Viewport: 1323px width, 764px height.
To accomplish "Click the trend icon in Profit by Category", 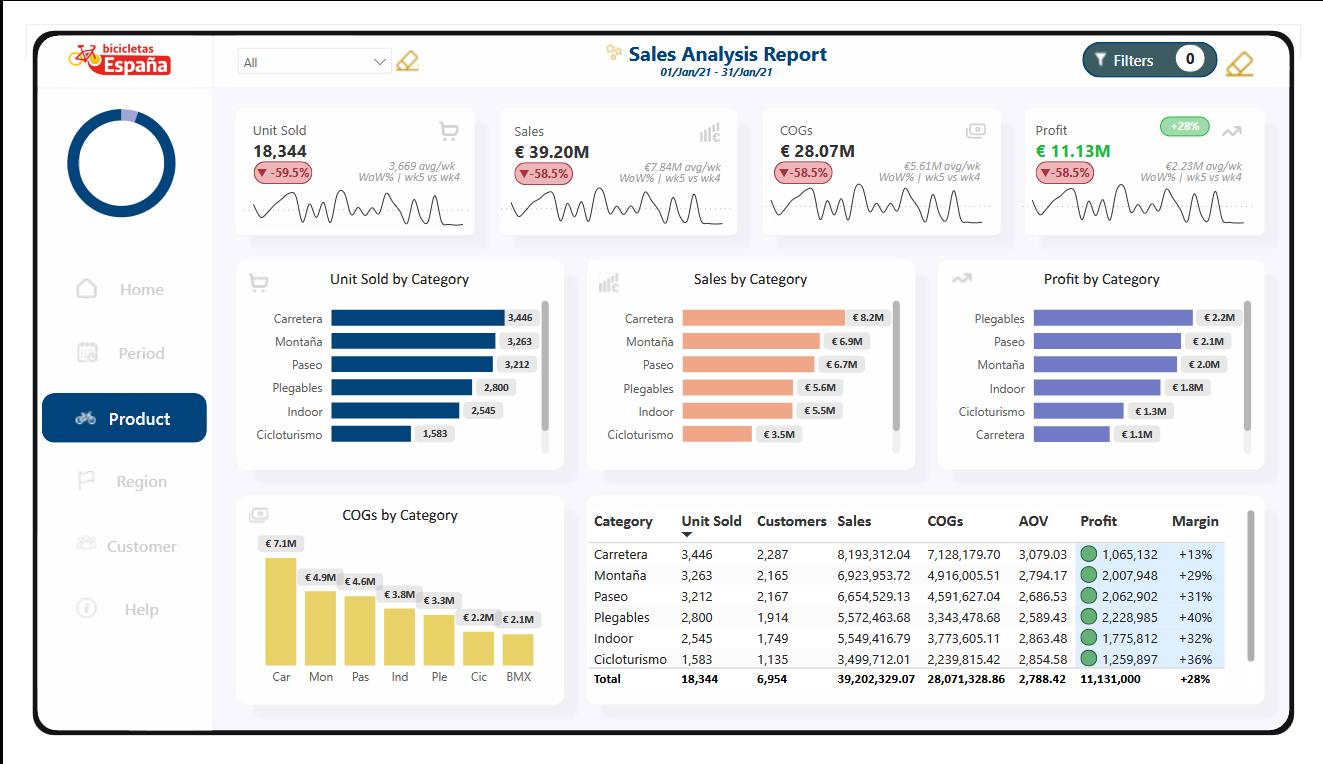I will pos(961,279).
